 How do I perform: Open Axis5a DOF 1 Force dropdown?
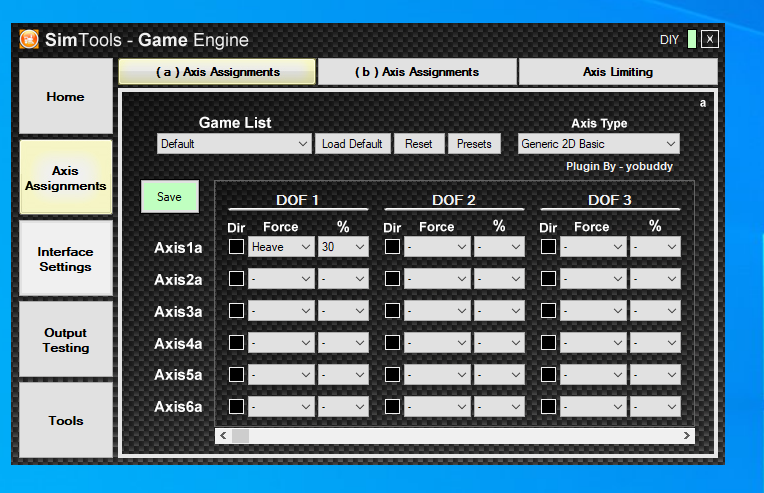(x=281, y=375)
